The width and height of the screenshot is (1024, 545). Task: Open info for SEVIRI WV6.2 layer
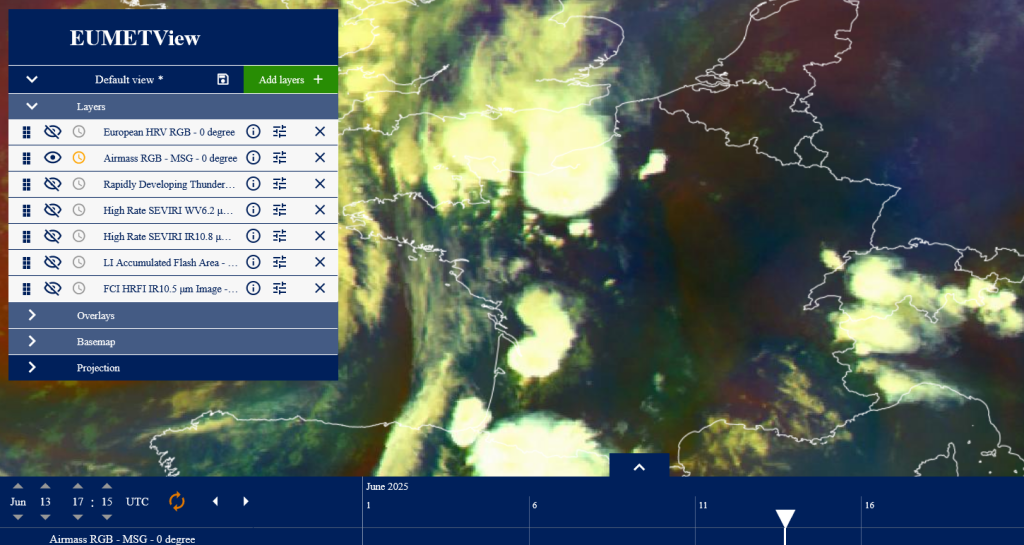click(253, 210)
